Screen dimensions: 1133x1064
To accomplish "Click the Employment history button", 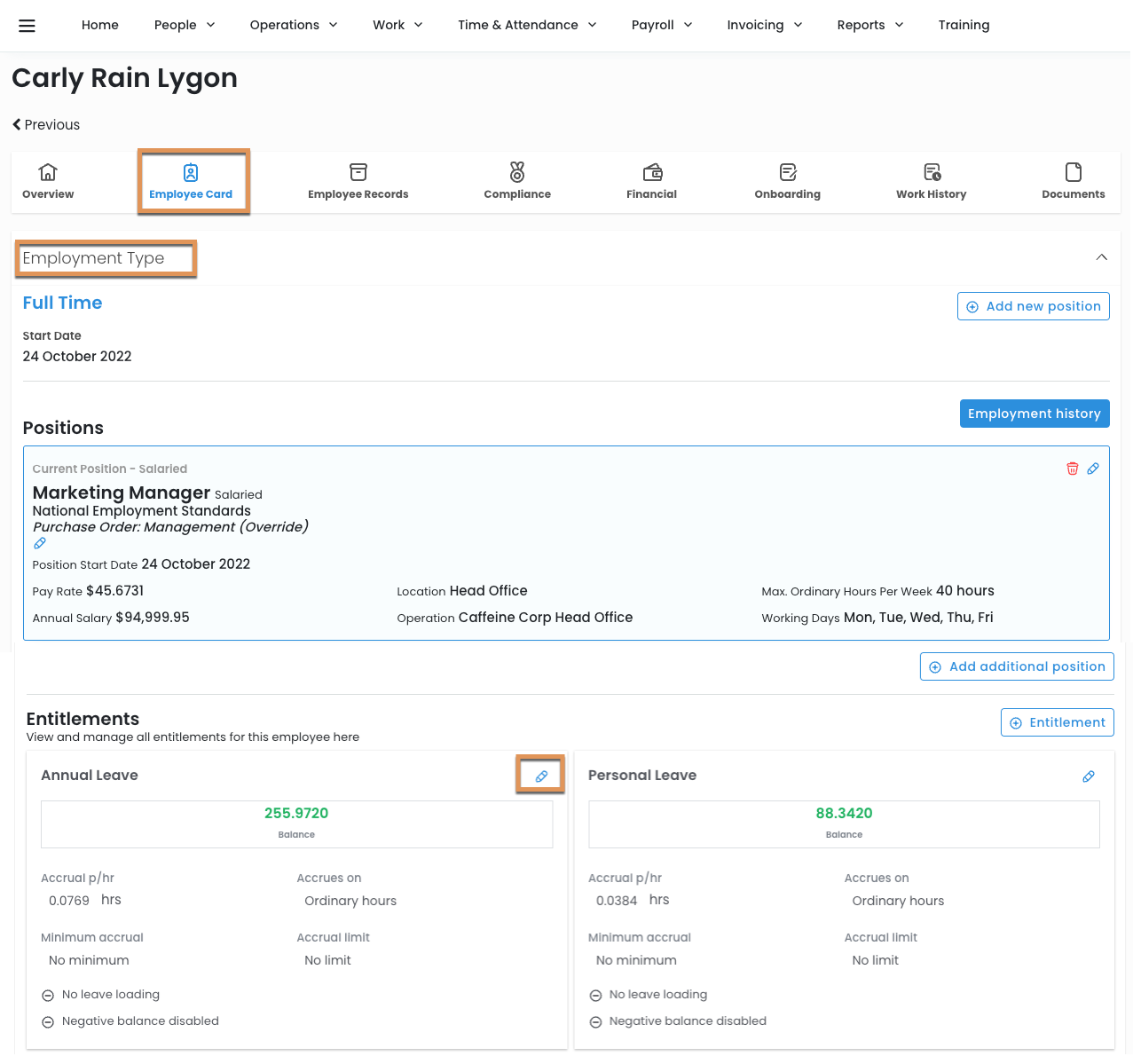I will click(1034, 414).
